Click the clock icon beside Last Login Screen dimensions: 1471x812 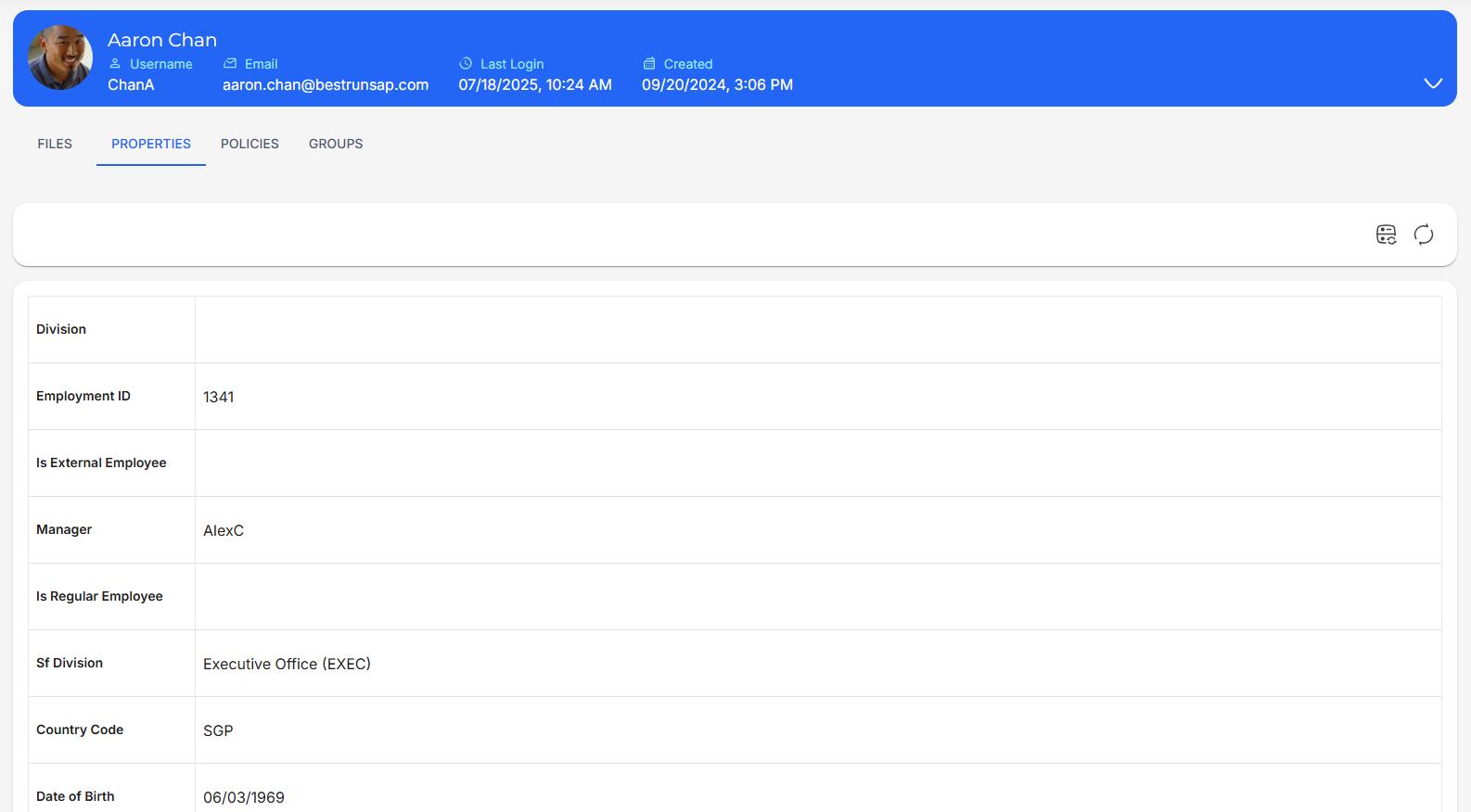[466, 64]
